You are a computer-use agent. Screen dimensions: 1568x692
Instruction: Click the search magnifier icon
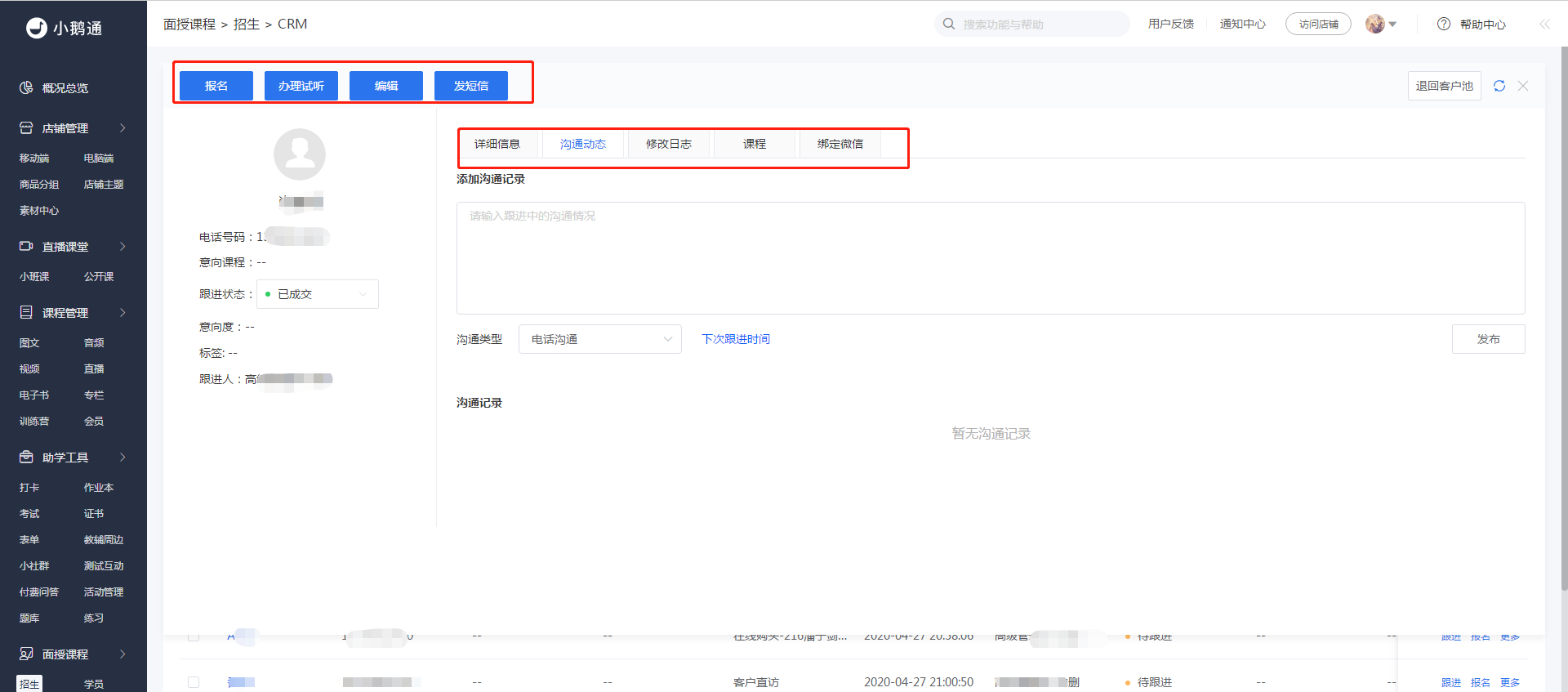pyautogui.click(x=949, y=24)
